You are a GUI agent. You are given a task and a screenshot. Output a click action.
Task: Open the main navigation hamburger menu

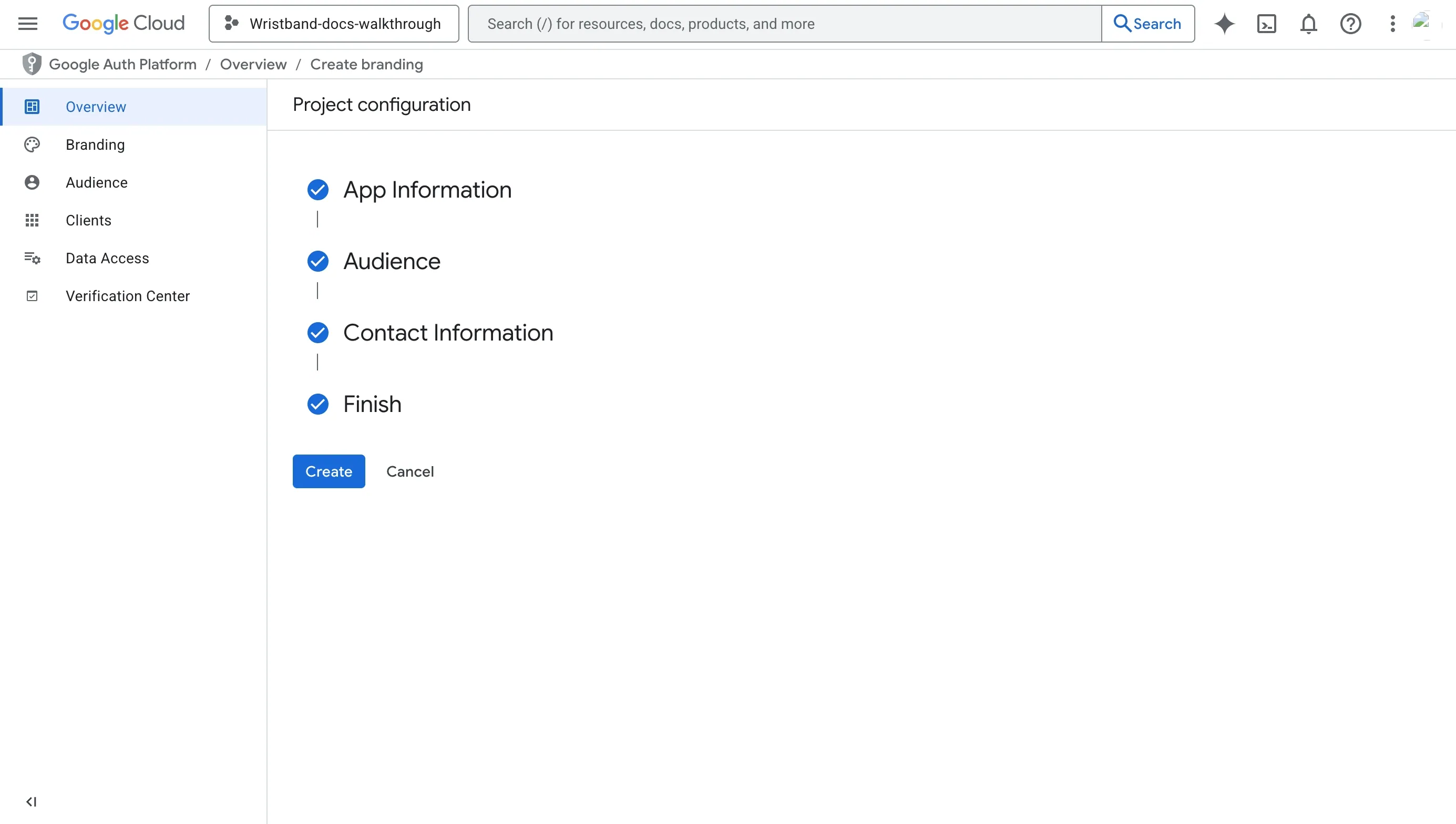point(28,24)
